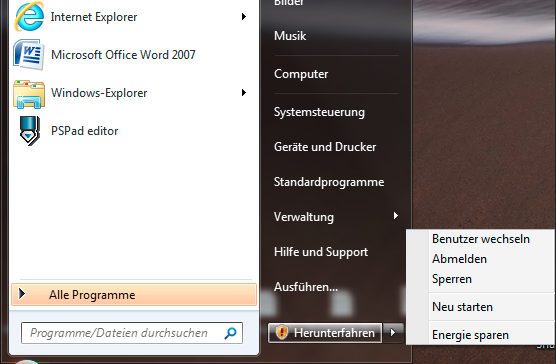Open Geräte und Drucker
The height and width of the screenshot is (364, 556).
[325, 147]
